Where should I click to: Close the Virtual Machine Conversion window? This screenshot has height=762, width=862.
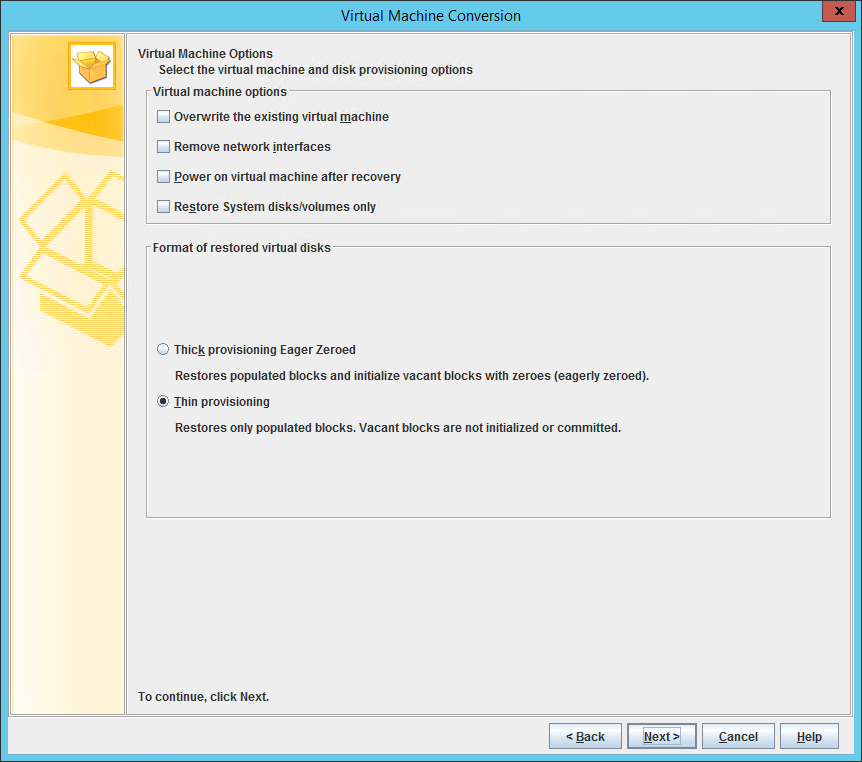click(836, 11)
